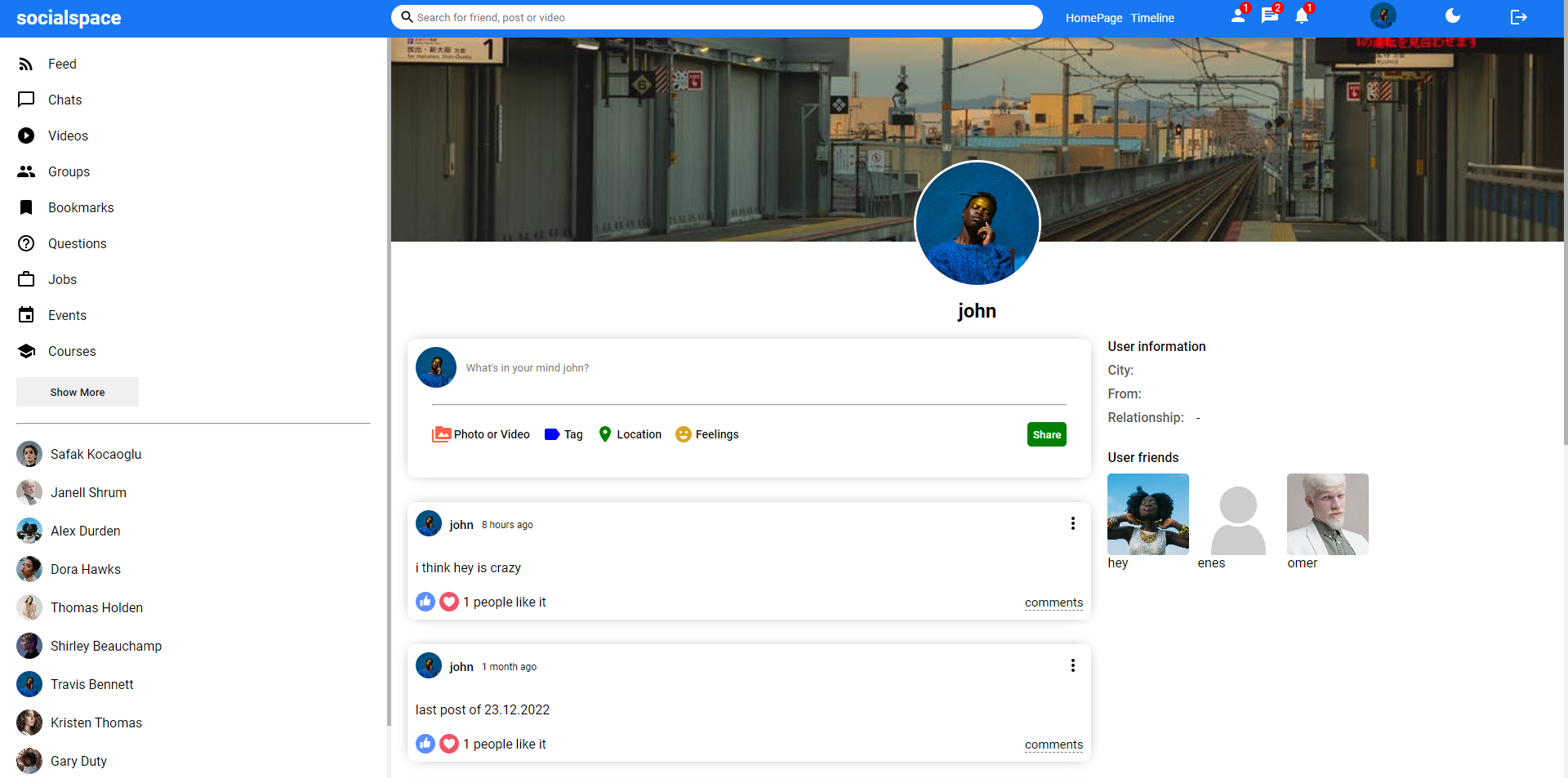1568x778 pixels.
Task: Open the Videos play icon
Action: [26, 136]
